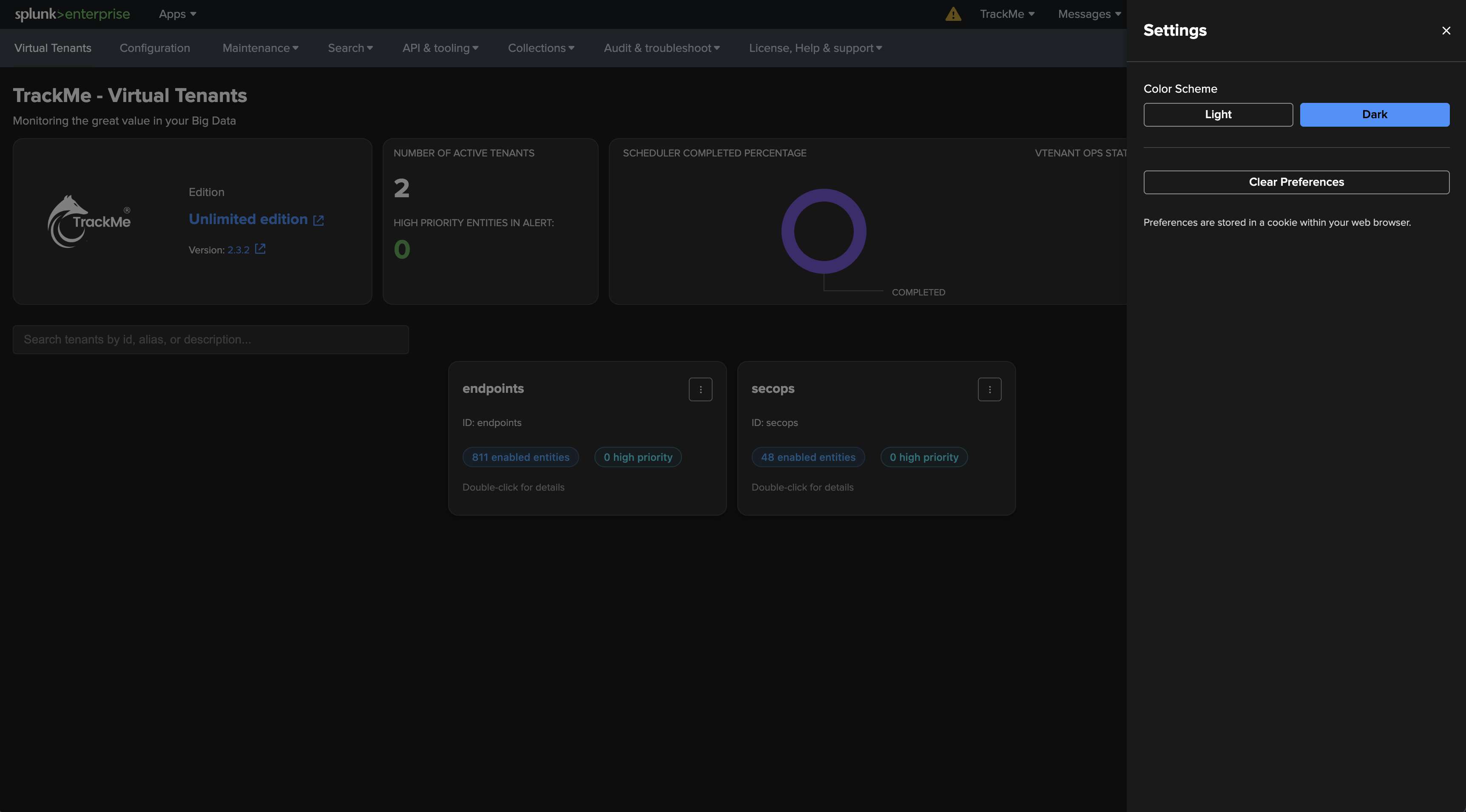Open the secops tenant options menu
This screenshot has height=812, width=1466.
pyautogui.click(x=990, y=390)
